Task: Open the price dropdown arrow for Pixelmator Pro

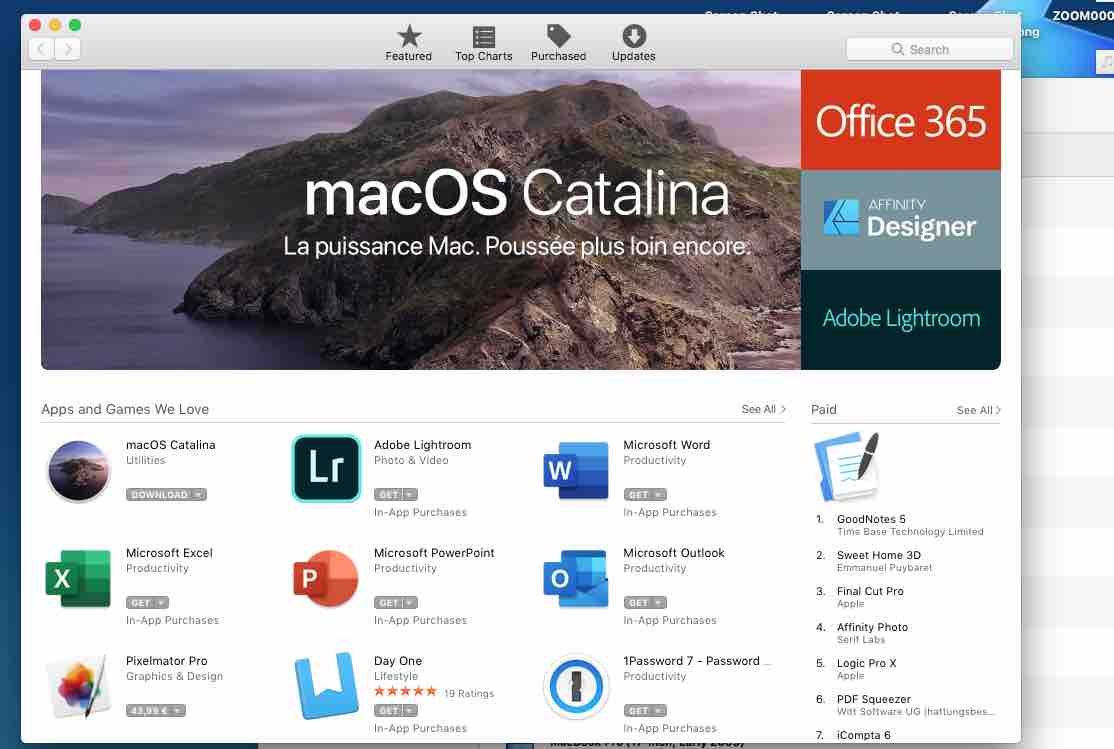Action: pos(178,711)
